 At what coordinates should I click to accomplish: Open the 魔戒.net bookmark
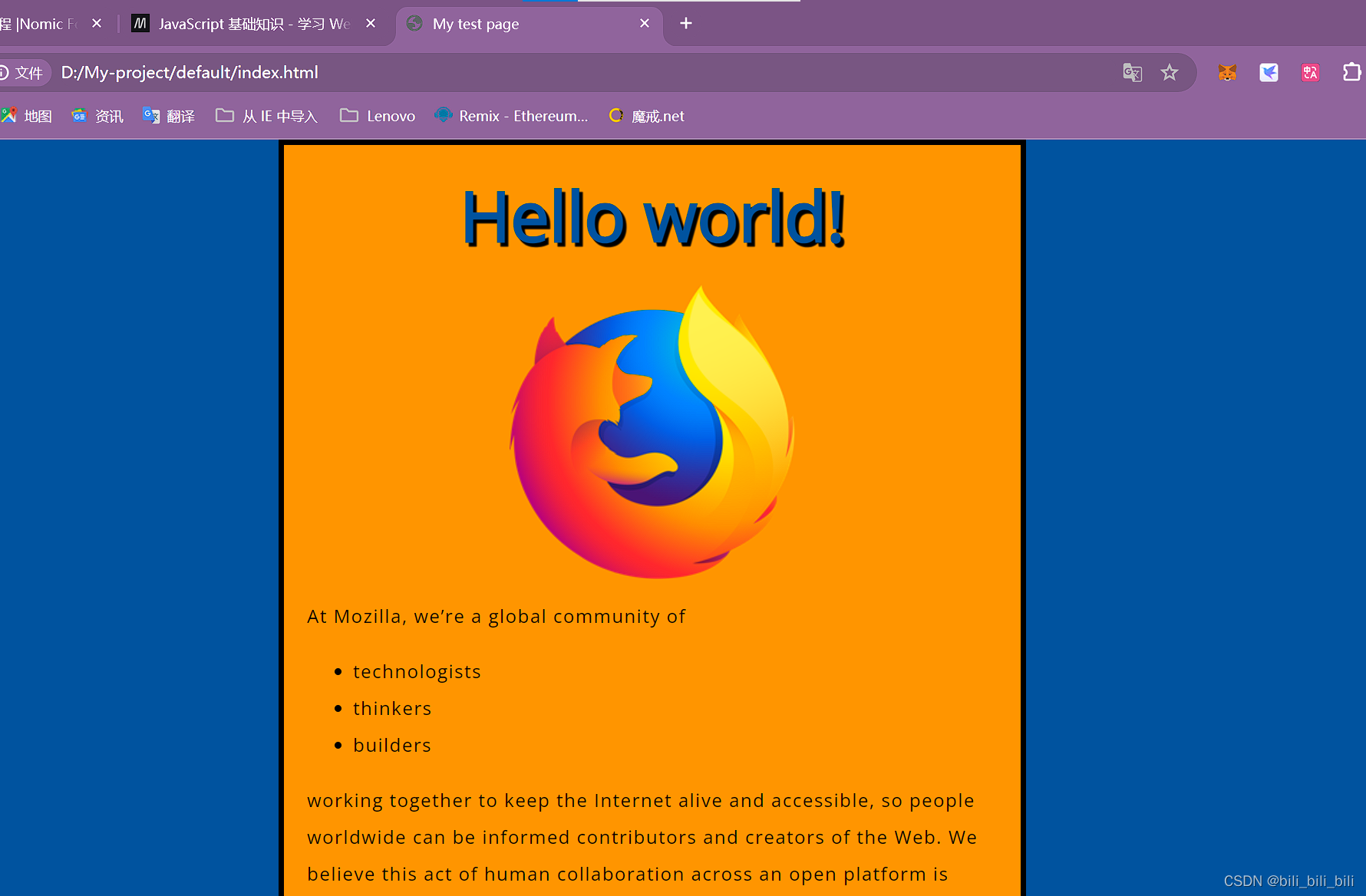click(646, 116)
